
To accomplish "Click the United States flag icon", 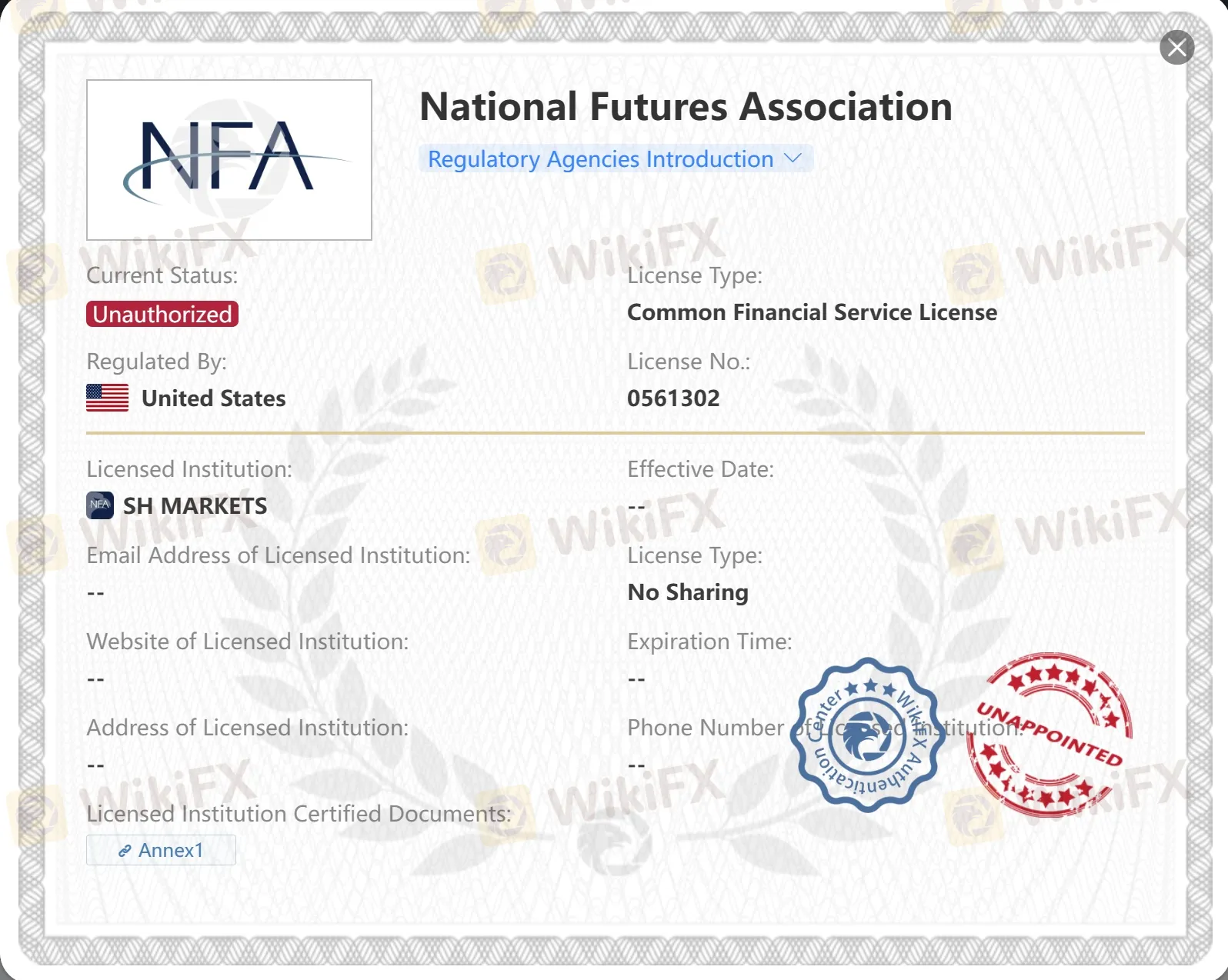I will (x=108, y=398).
